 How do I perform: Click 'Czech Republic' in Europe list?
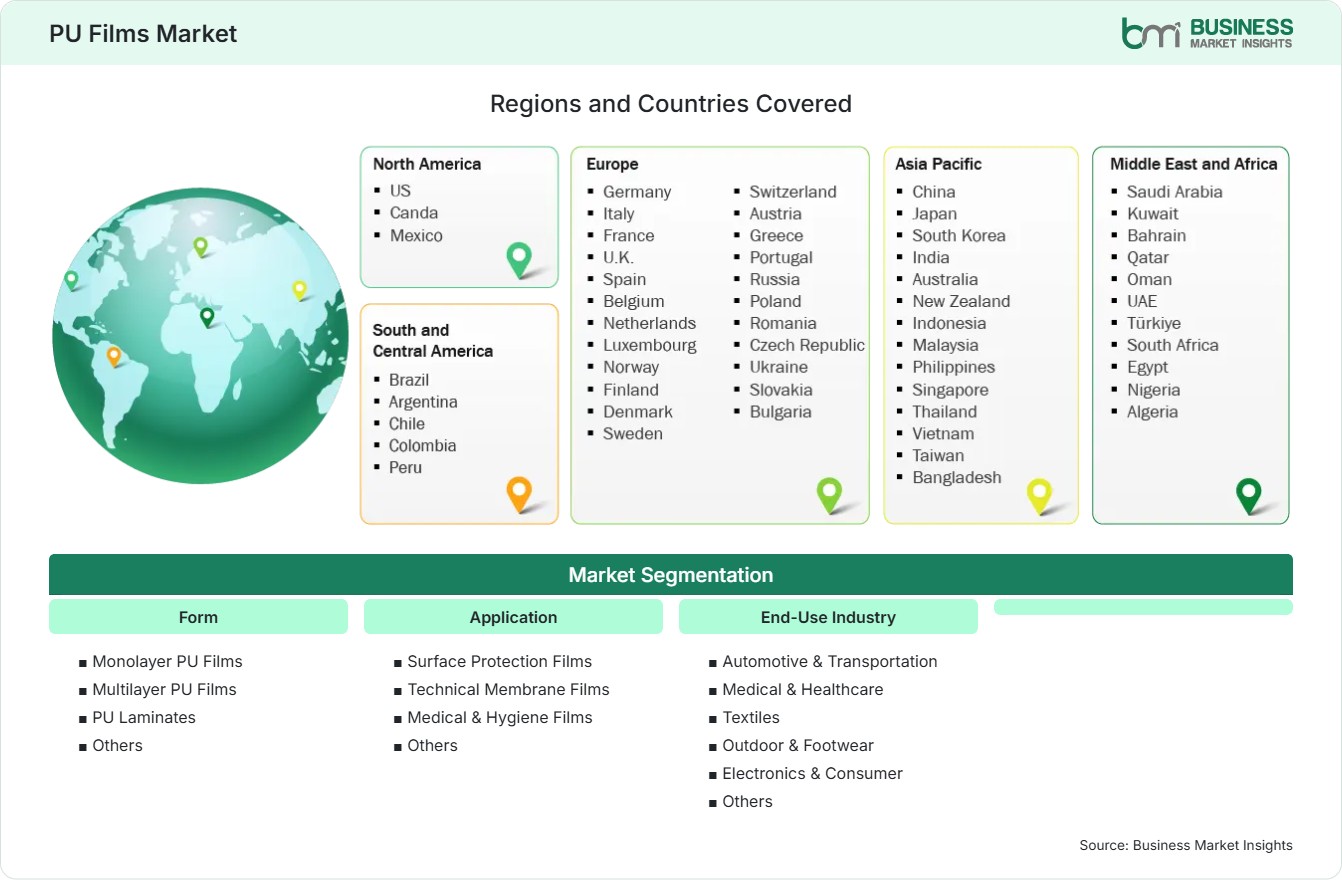[807, 345]
